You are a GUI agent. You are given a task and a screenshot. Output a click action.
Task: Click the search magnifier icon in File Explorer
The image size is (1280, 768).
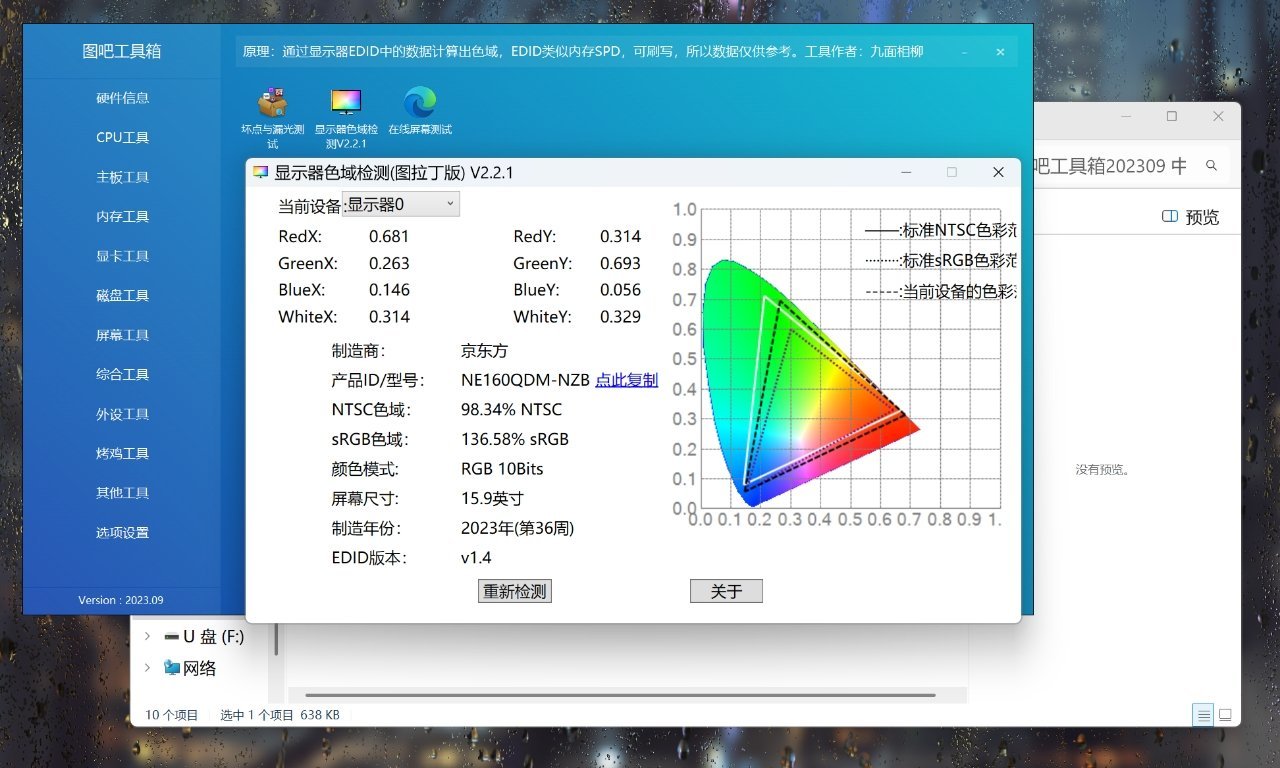[1211, 165]
